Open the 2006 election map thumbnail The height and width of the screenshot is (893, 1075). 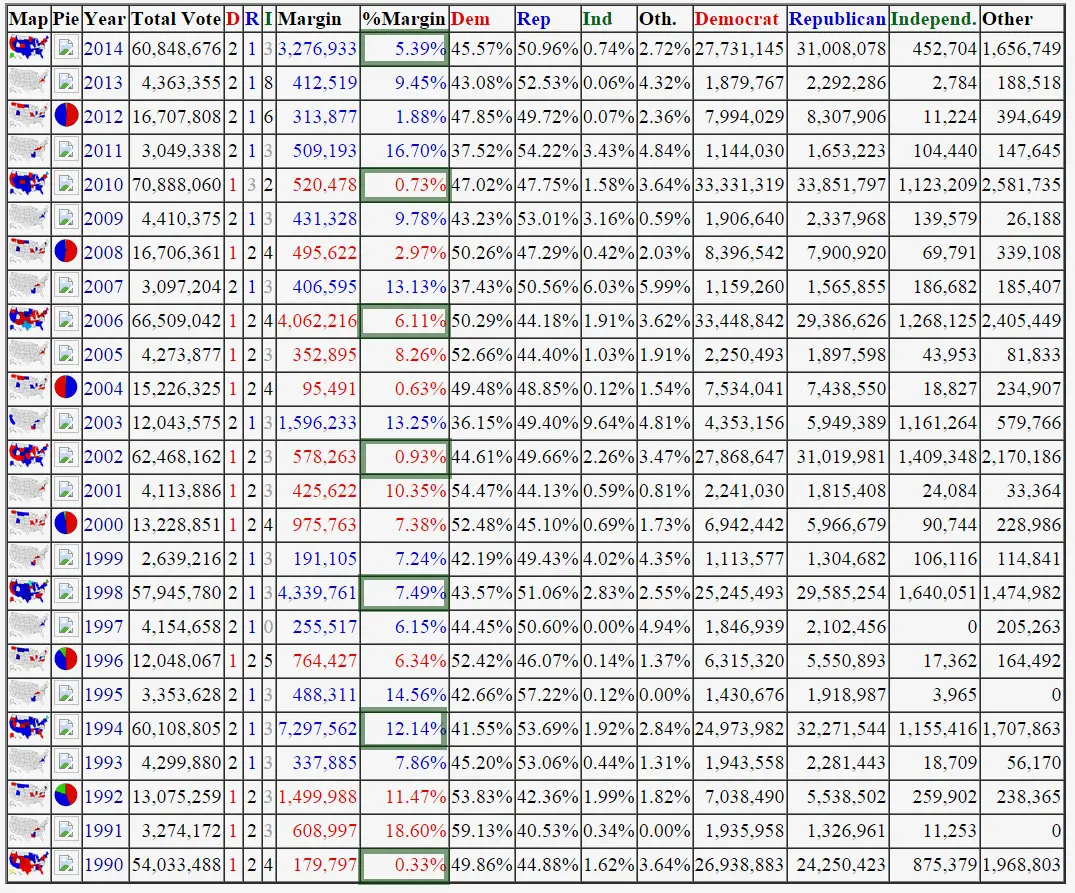[x=29, y=321]
